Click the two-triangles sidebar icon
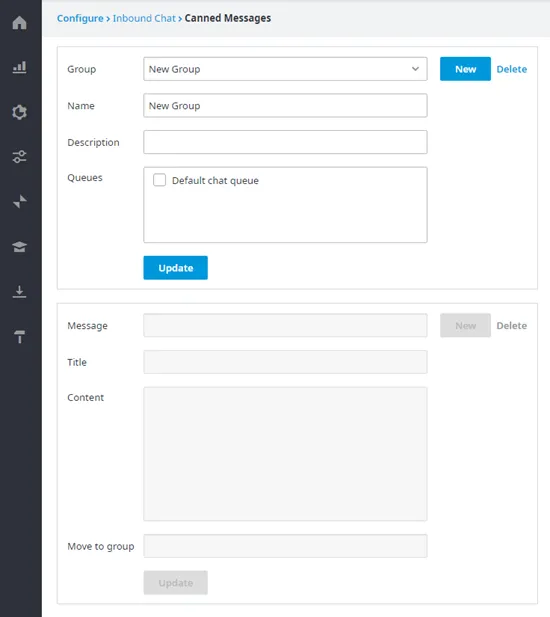The width and height of the screenshot is (550, 617). pyautogui.click(x=19, y=201)
